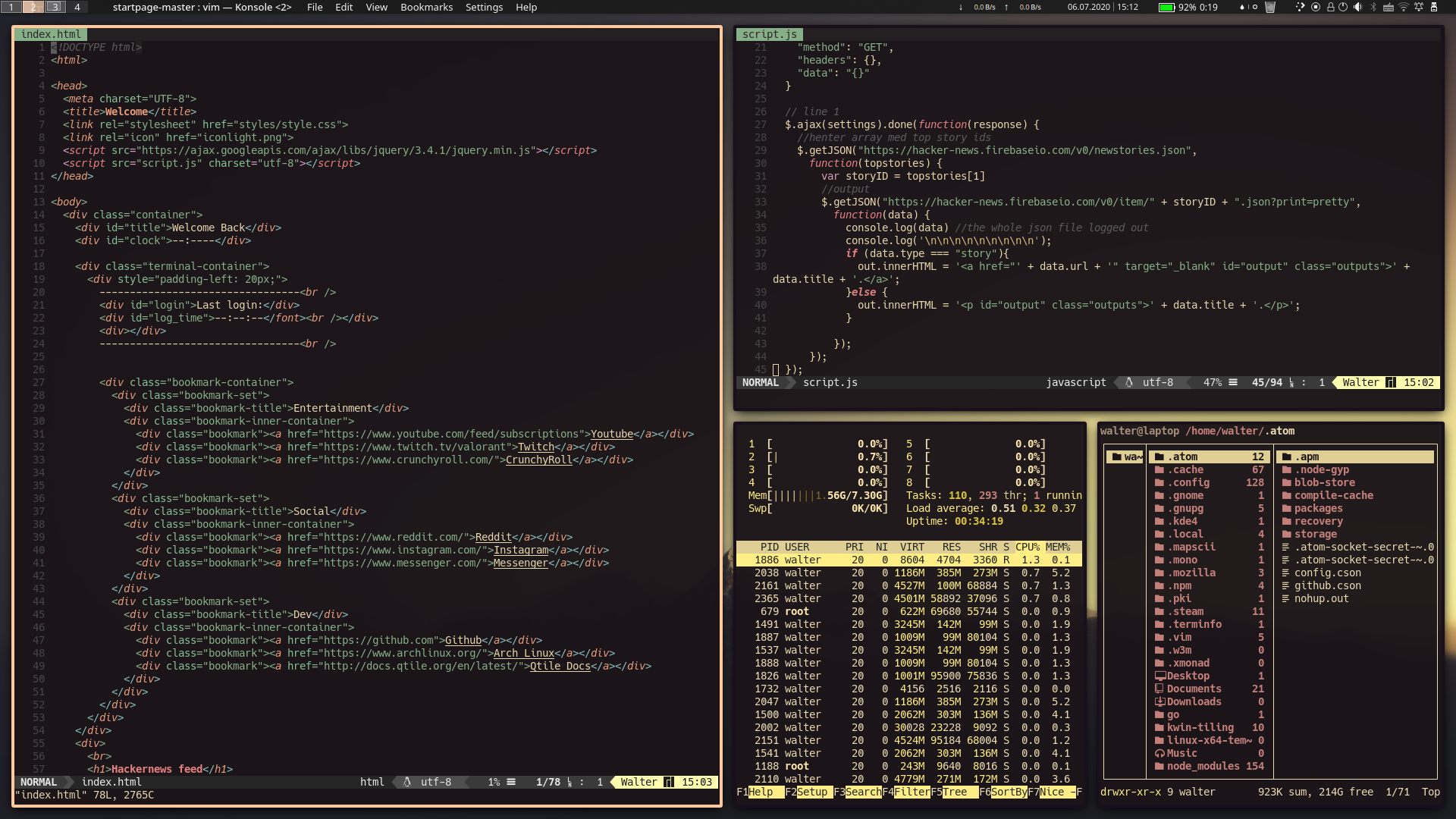Screen dimensions: 1456x819
Task: Click the volume speaker tray icon
Action: coord(1357,7)
